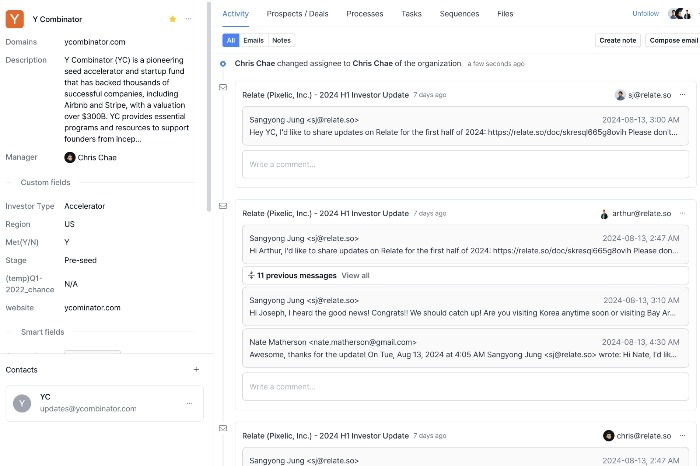
Task: Open options for arthur@relate.so email thread
Action: (683, 214)
